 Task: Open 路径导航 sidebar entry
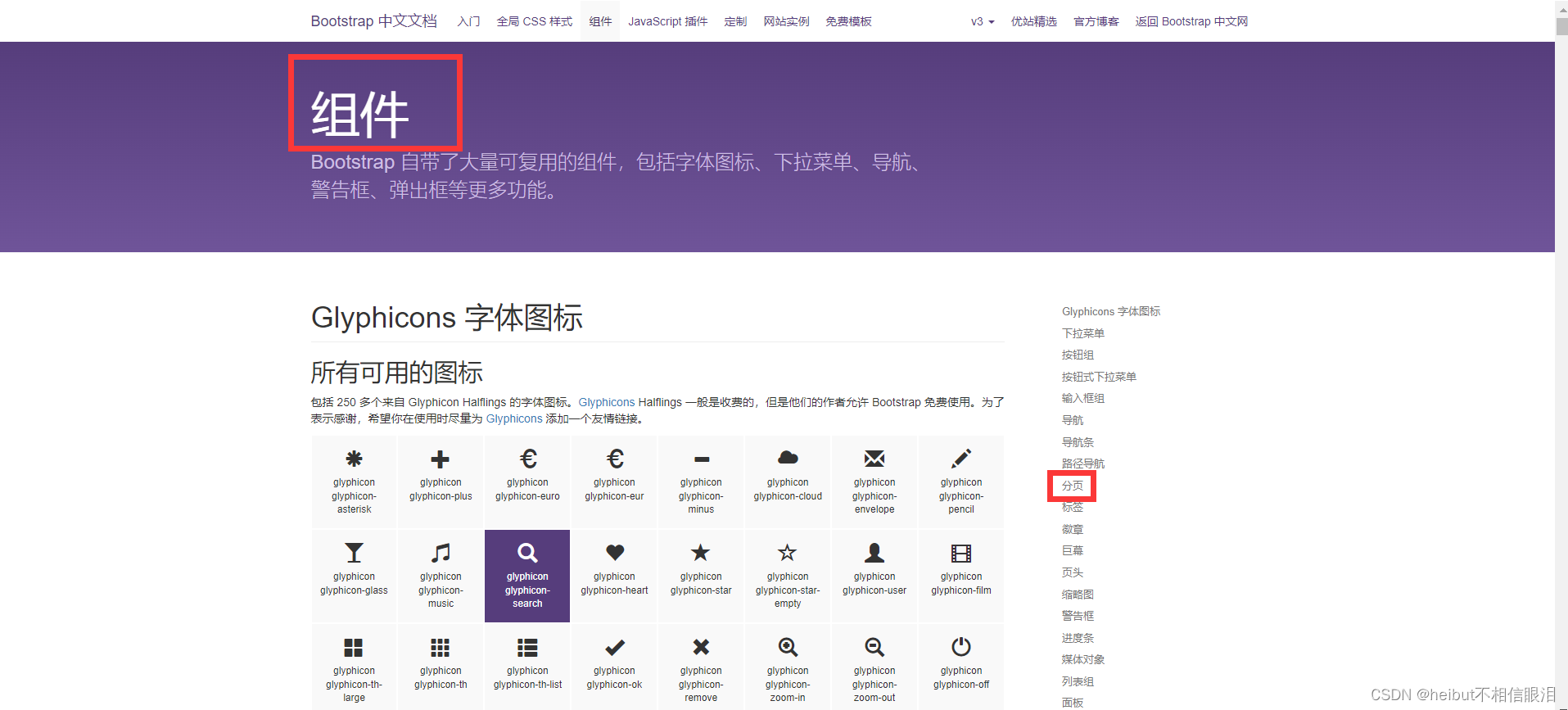point(1083,464)
